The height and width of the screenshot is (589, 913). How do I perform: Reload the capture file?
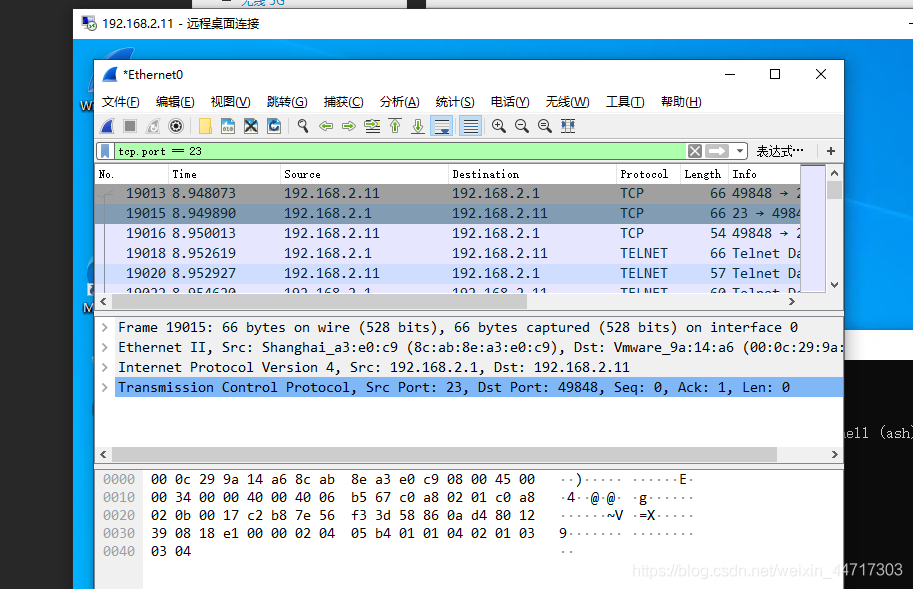(x=274, y=126)
